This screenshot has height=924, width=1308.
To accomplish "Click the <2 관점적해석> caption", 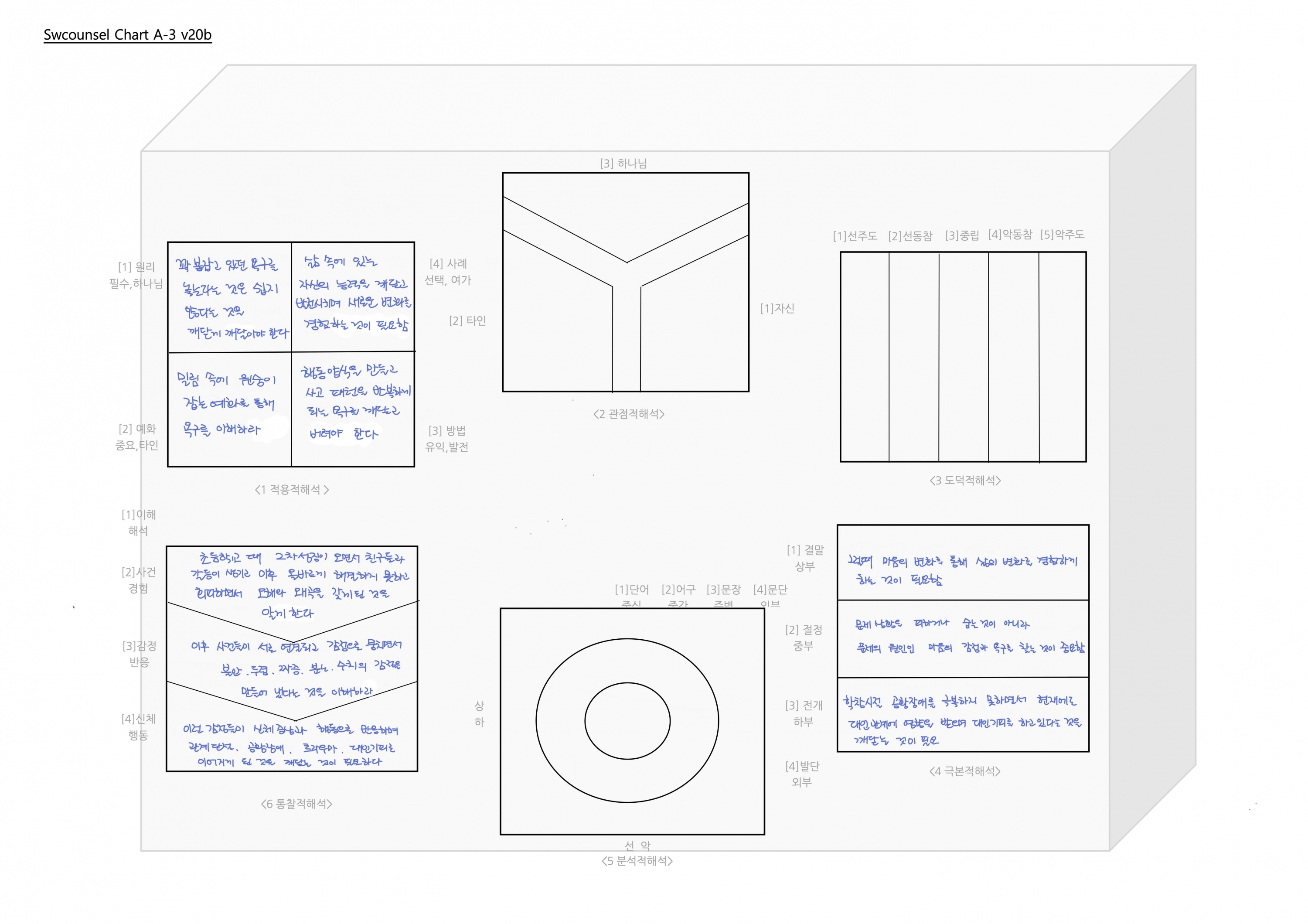I will pyautogui.click(x=629, y=414).
